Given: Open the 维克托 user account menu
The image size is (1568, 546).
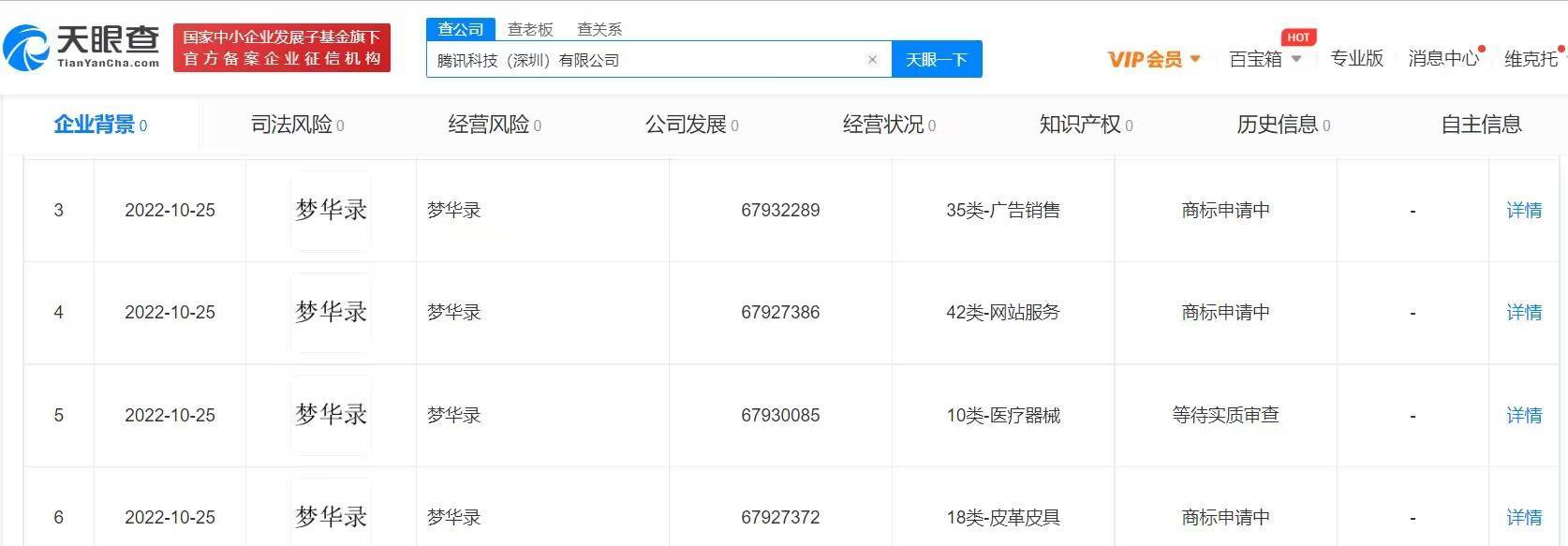Looking at the screenshot, I should (x=1531, y=59).
